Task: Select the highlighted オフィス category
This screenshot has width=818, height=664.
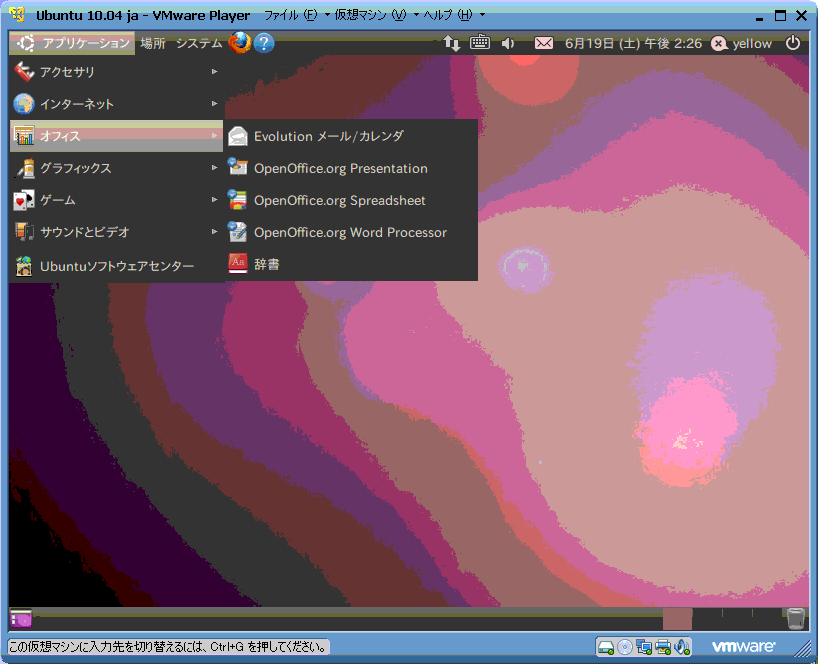Action: (117, 136)
